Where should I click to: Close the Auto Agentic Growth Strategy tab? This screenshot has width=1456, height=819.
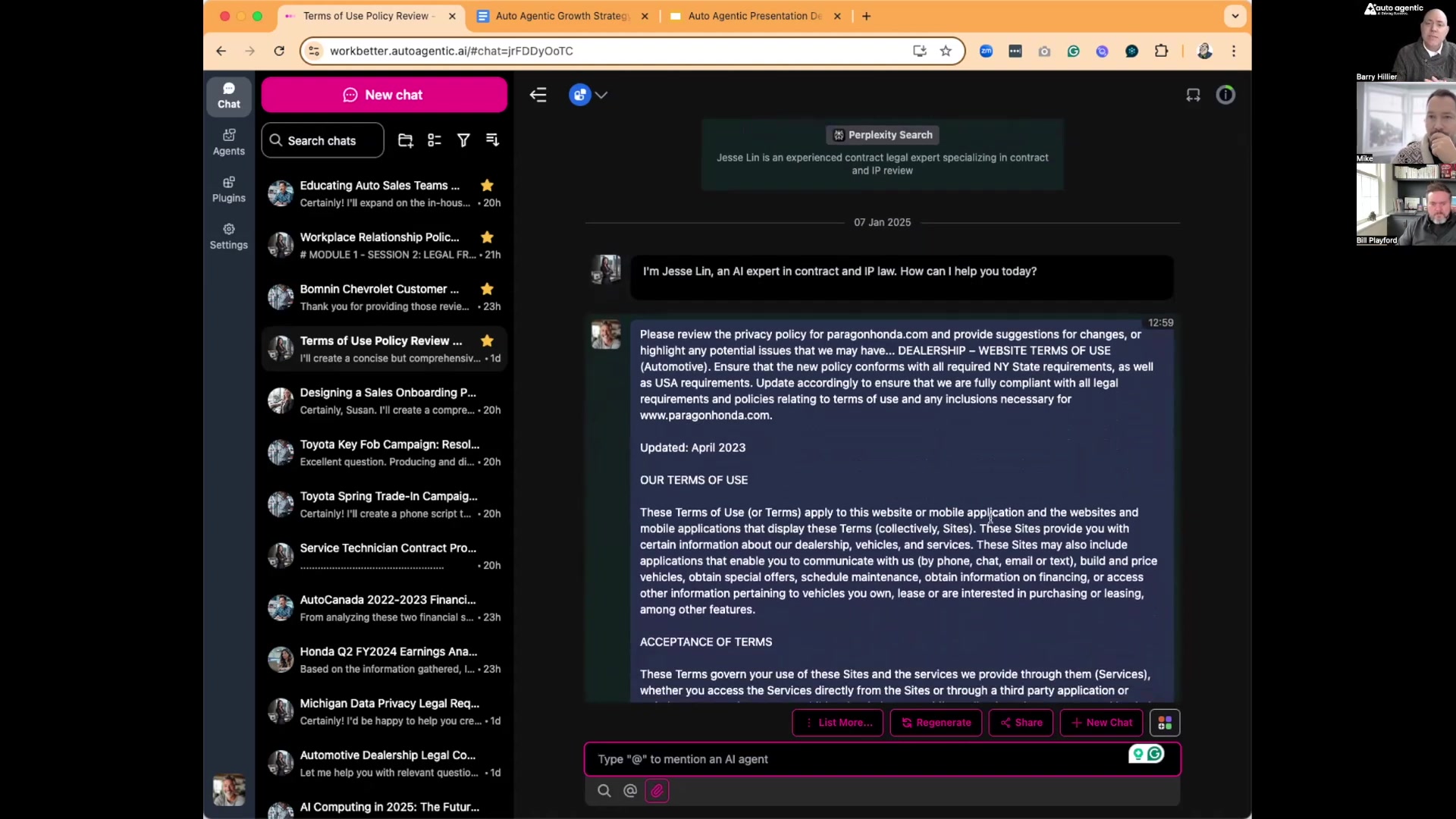(645, 16)
